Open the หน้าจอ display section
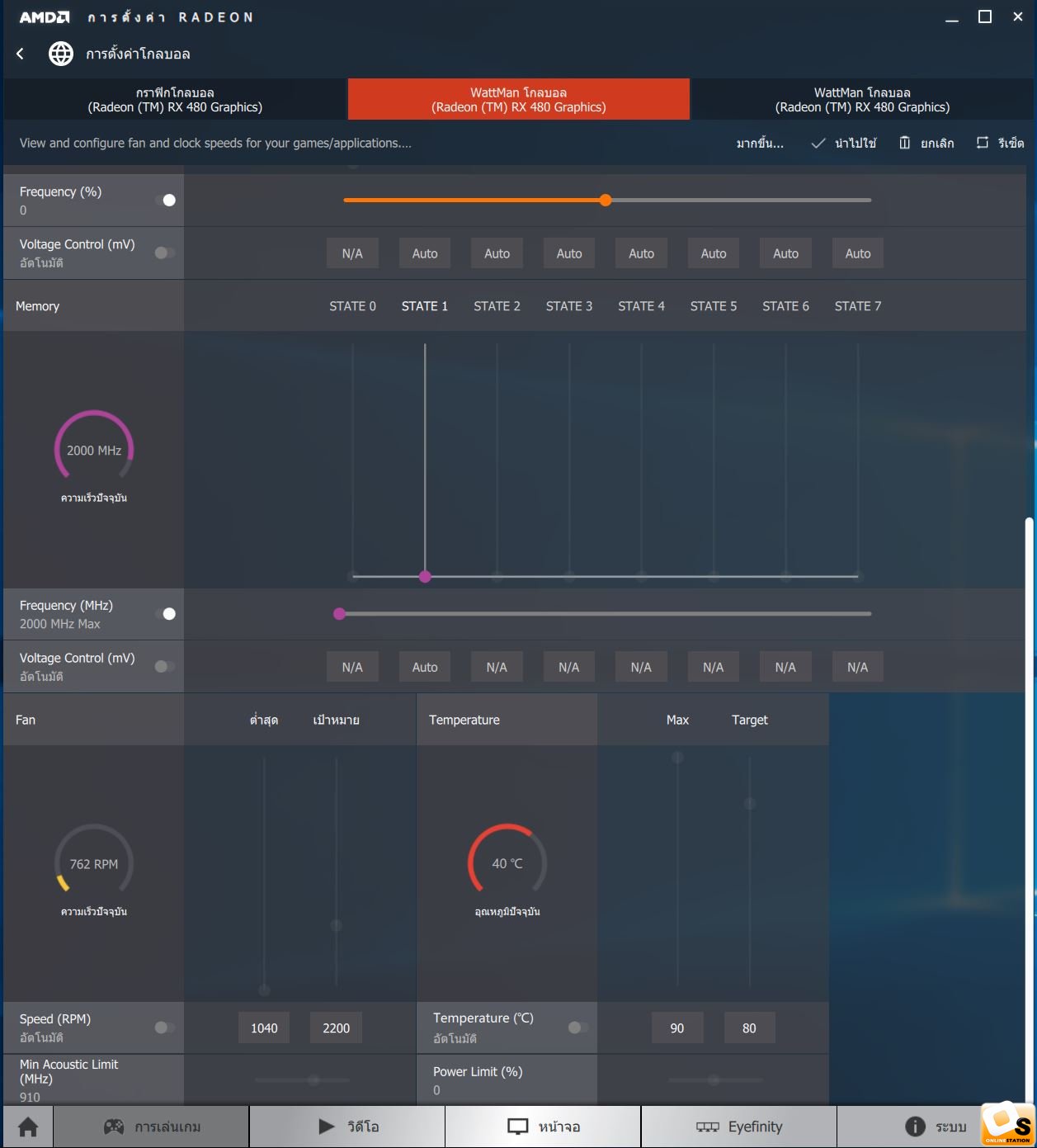 click(x=543, y=1127)
